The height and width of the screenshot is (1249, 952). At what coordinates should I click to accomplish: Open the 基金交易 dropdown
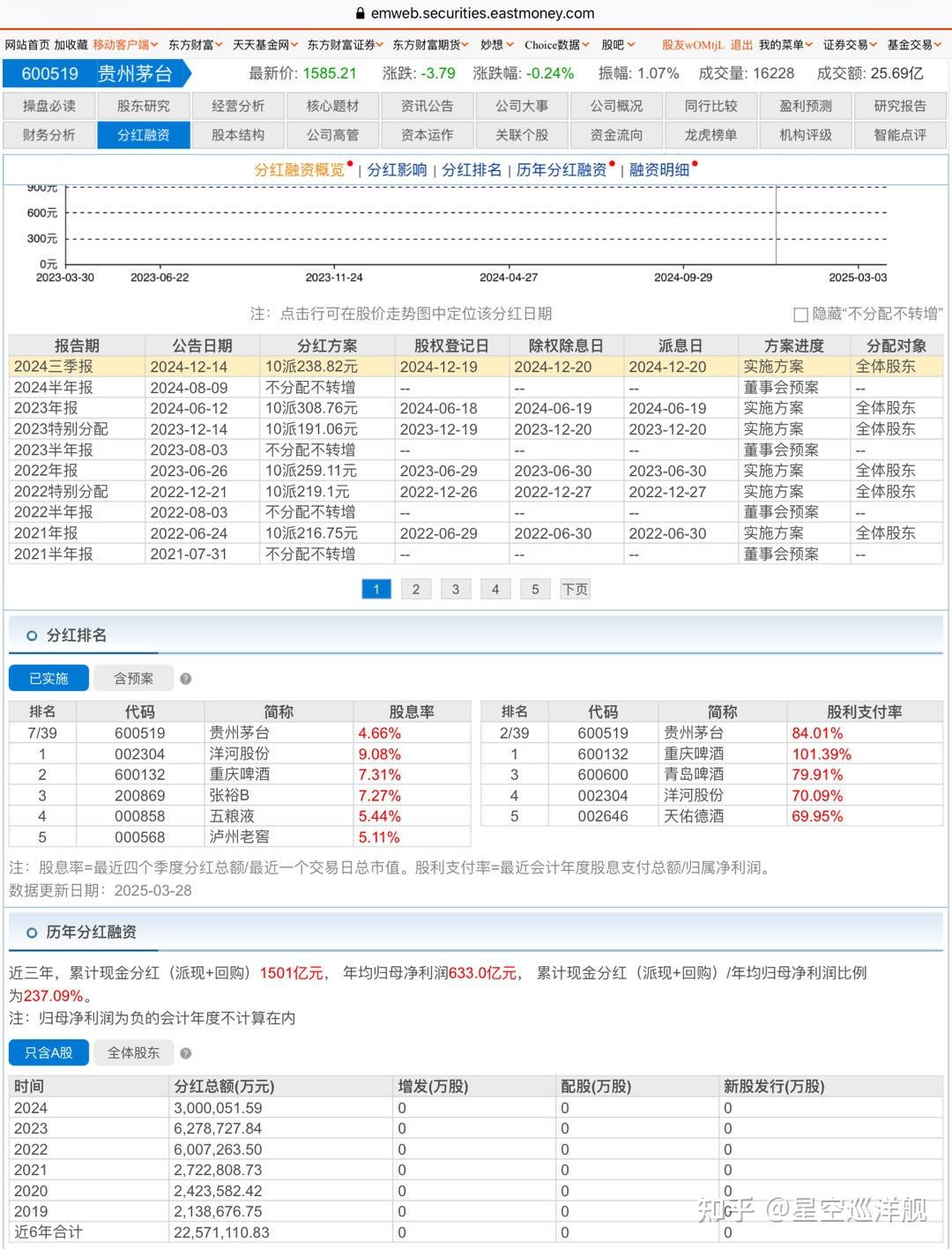coord(915,45)
